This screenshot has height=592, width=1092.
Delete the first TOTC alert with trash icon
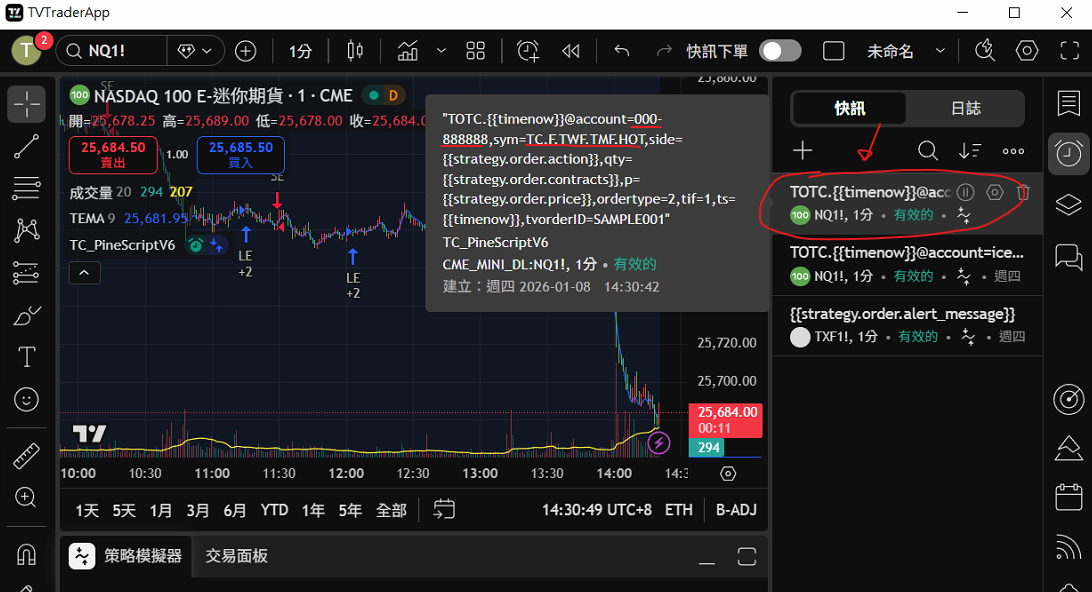coord(1023,192)
